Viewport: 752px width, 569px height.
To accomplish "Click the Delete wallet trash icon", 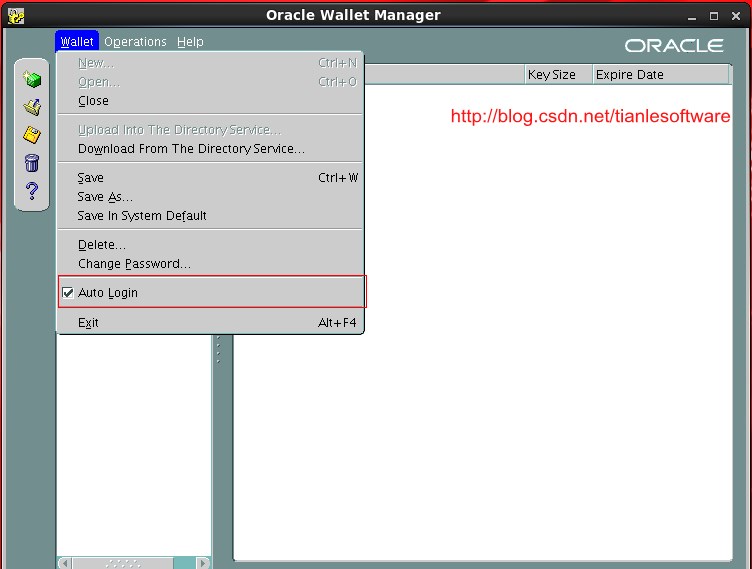I will [x=32, y=163].
